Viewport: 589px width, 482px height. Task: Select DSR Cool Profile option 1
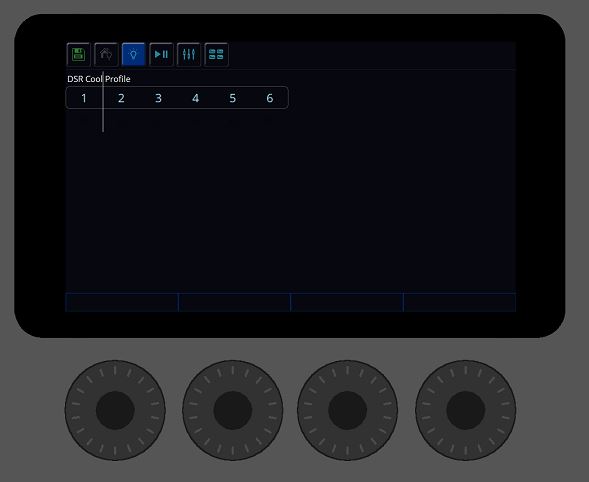[84, 98]
